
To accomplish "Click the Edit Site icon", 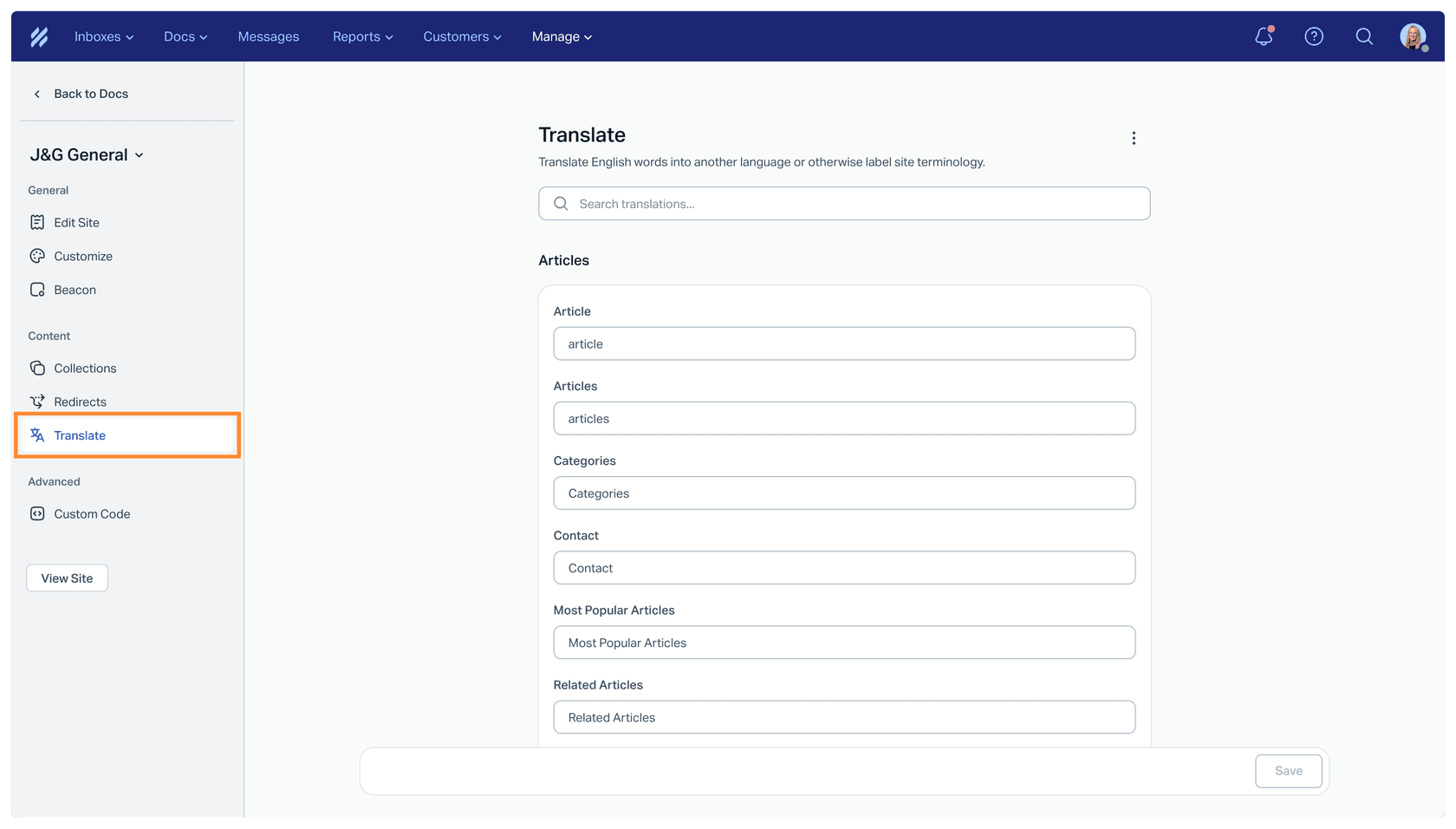I will click(37, 222).
